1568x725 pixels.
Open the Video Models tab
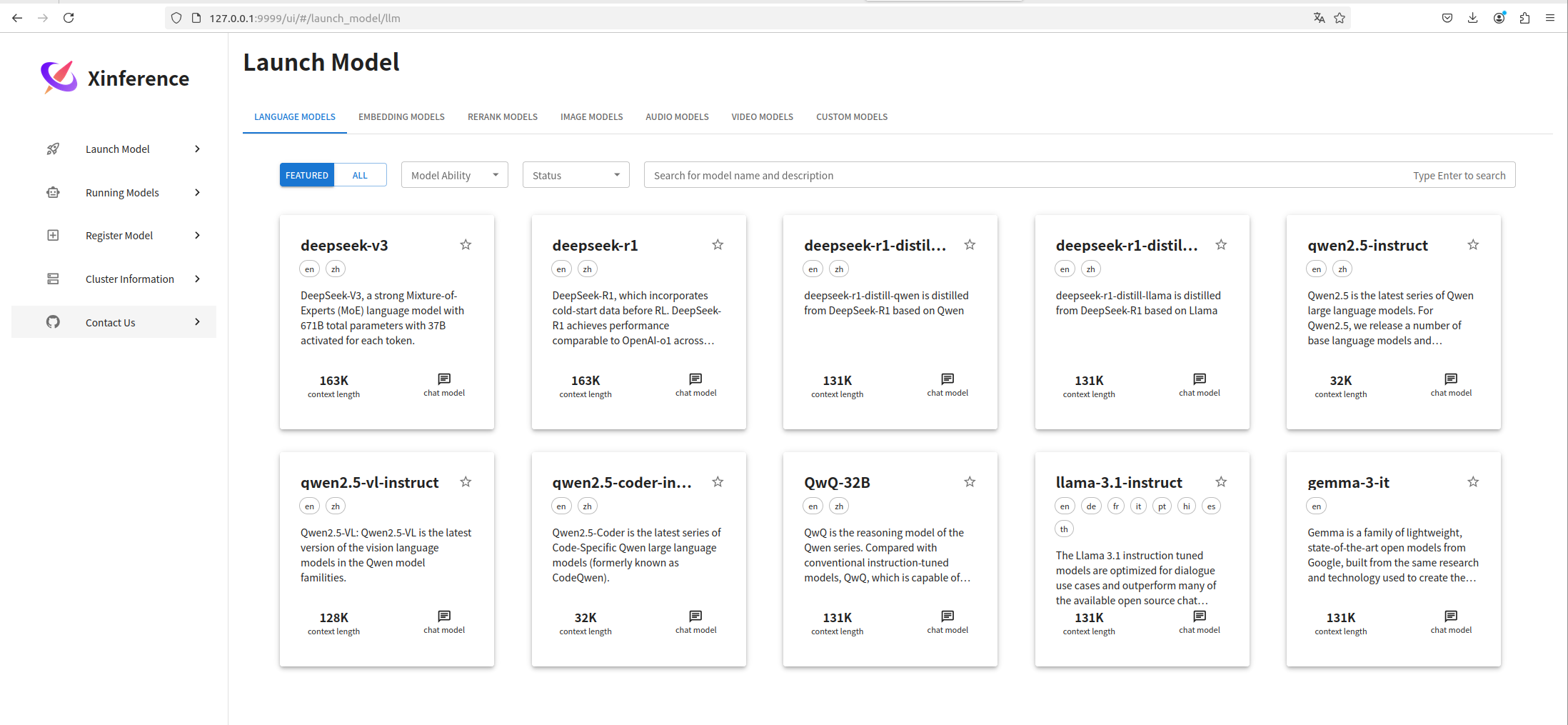762,116
